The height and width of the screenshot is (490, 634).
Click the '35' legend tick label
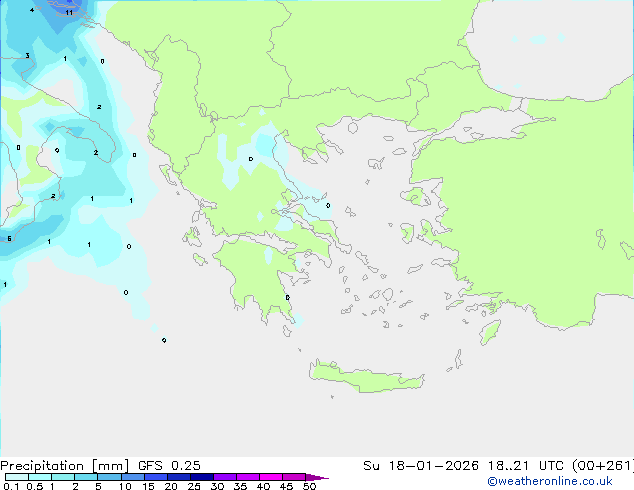click(240, 486)
